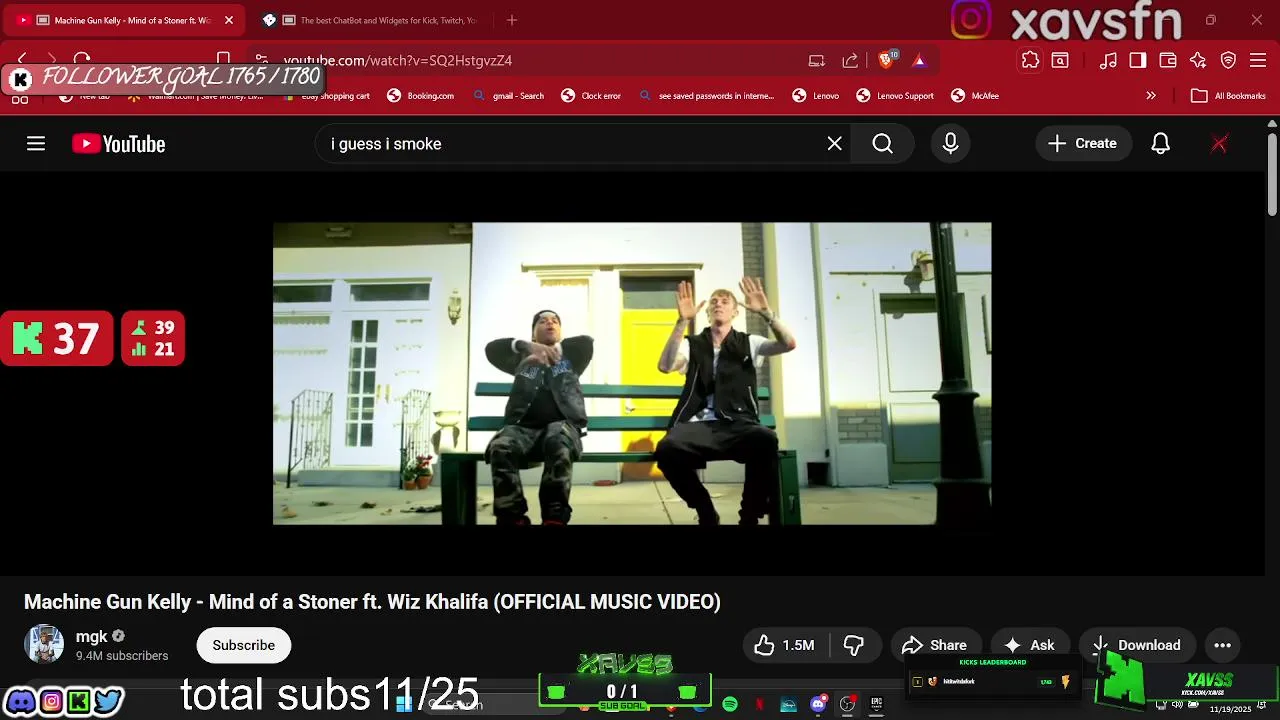Start voice search with the microphone

coord(950,144)
